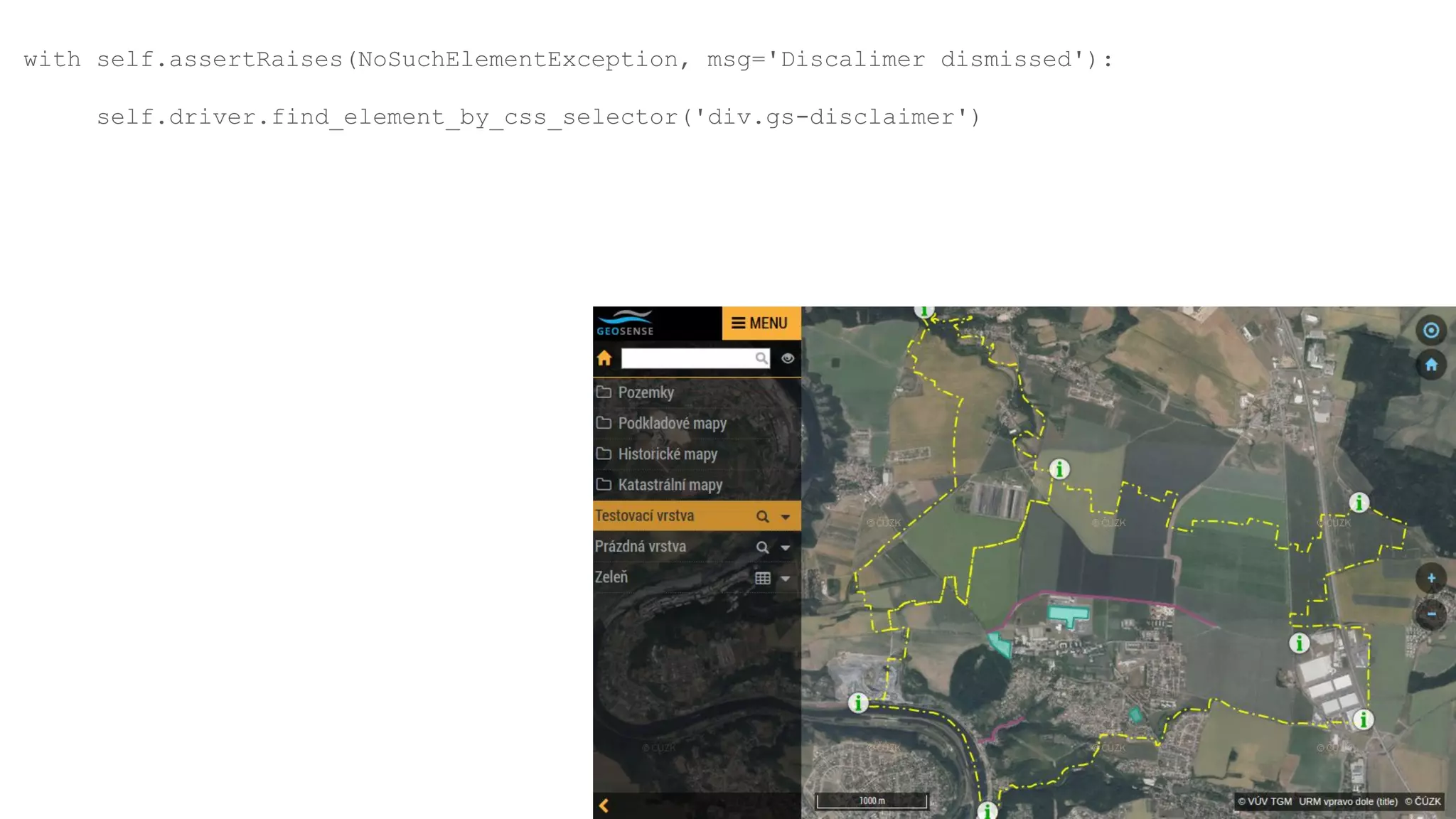Click Zeleň attribute table icon
Viewport: 1456px width, 819px height.
(762, 579)
